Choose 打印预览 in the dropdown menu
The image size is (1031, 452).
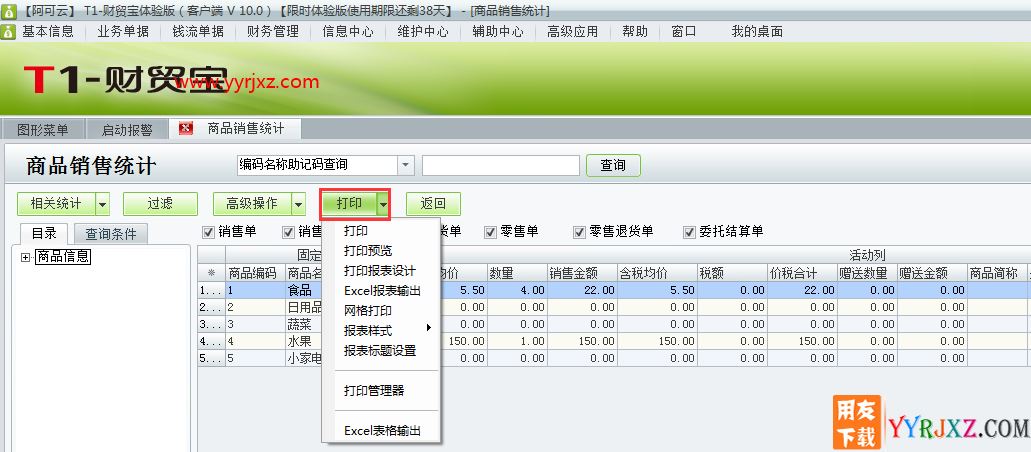pyautogui.click(x=368, y=251)
